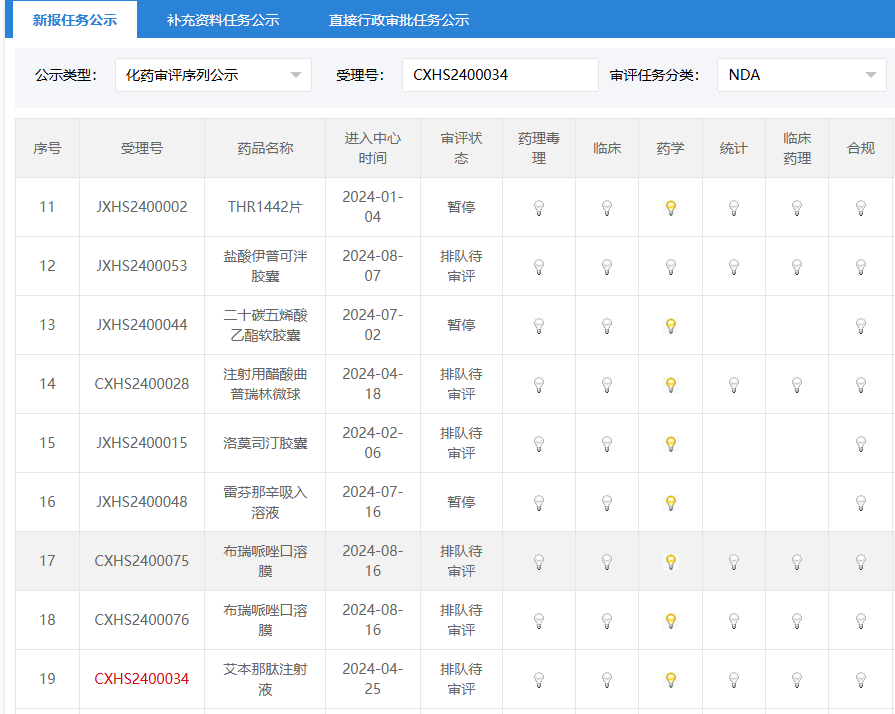The width and height of the screenshot is (895, 714).
Task: Select drug name 艾本那肽注射液
Action: click(265, 679)
